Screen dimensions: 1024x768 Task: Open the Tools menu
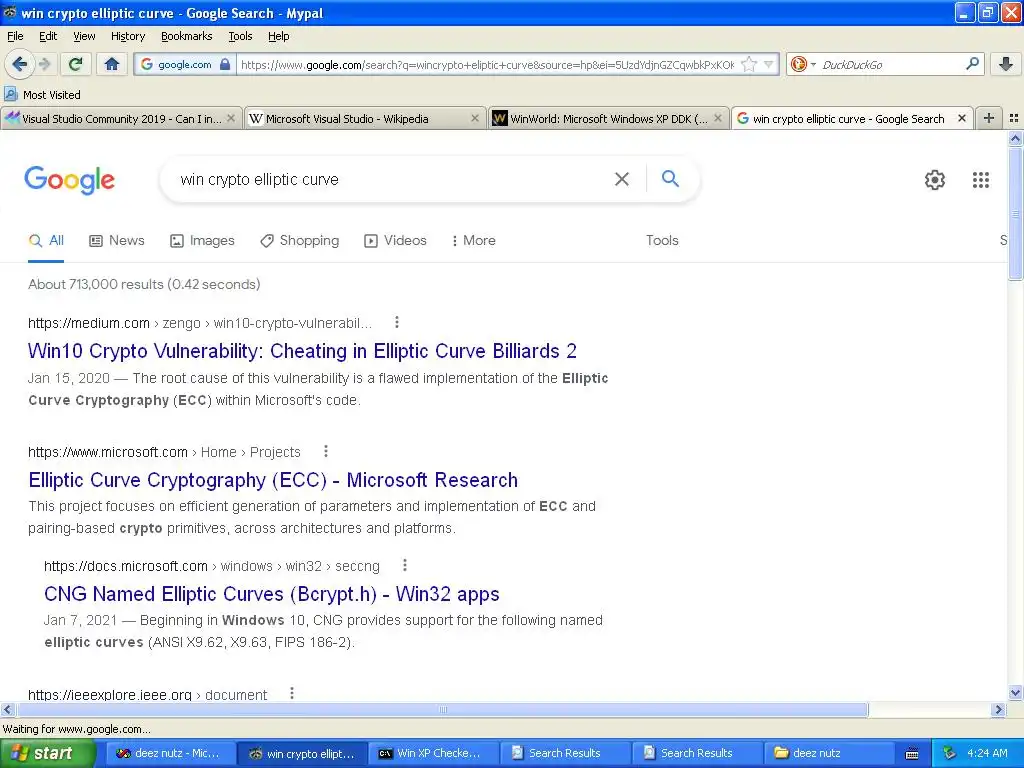(x=240, y=36)
